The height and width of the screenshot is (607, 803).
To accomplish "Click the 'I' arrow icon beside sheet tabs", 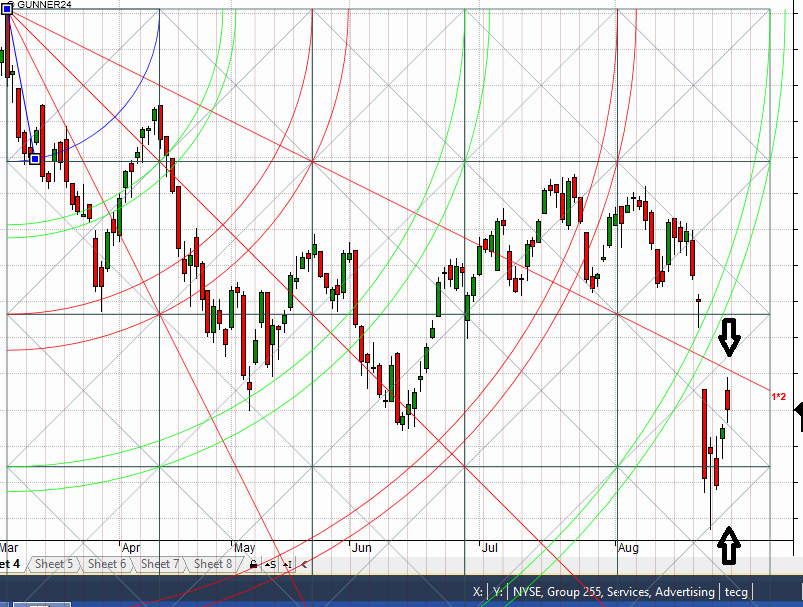I will (x=288, y=565).
